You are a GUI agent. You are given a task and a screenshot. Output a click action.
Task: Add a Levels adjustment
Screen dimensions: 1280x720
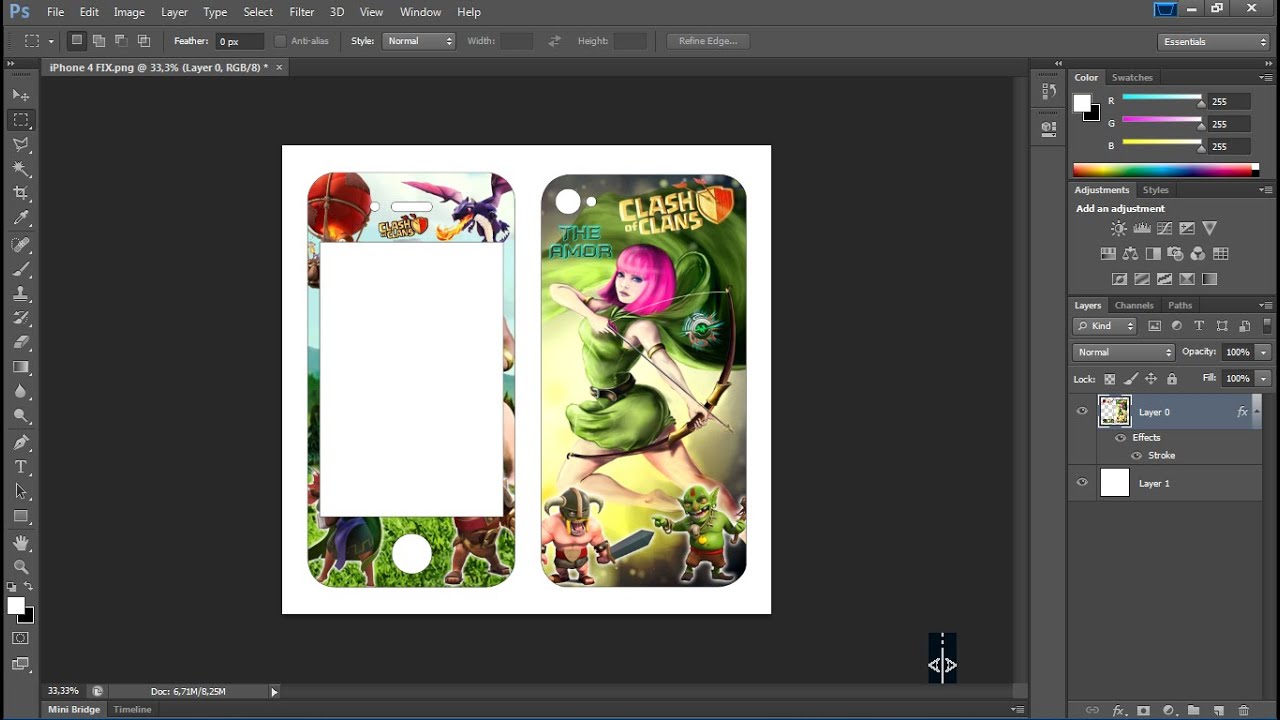[x=1141, y=229]
